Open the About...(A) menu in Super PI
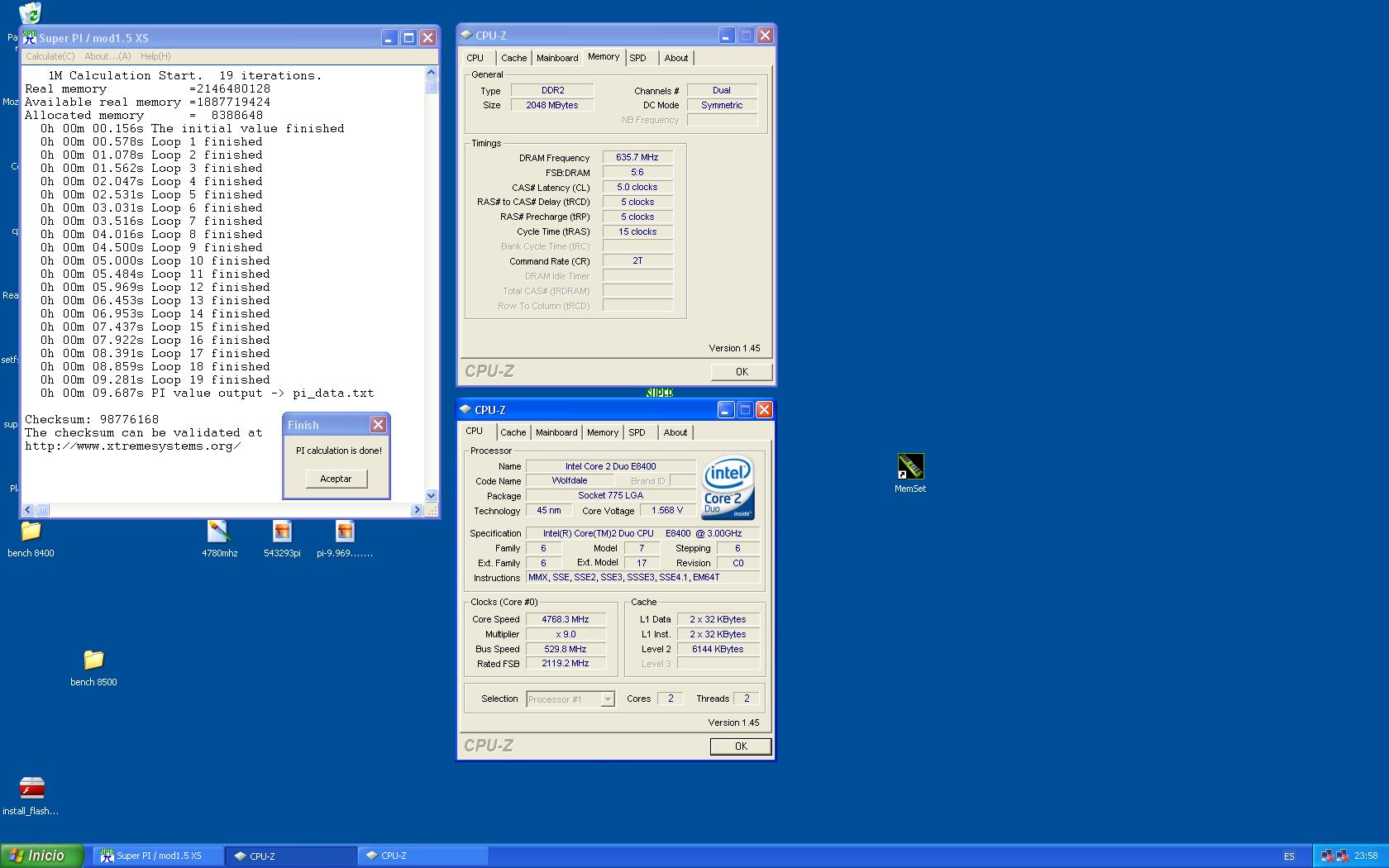This screenshot has height=868, width=1389. pos(107,56)
